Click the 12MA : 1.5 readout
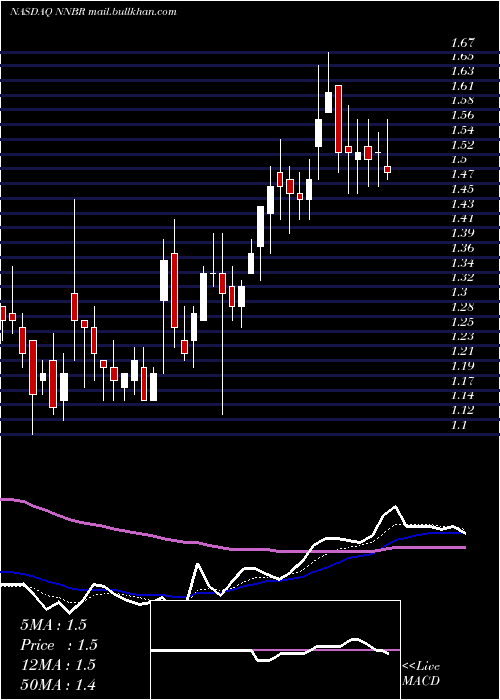 pos(58,664)
